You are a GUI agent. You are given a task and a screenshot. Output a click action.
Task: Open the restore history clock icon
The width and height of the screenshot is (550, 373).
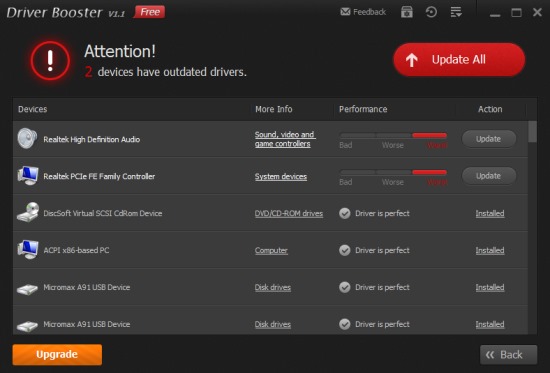click(431, 12)
